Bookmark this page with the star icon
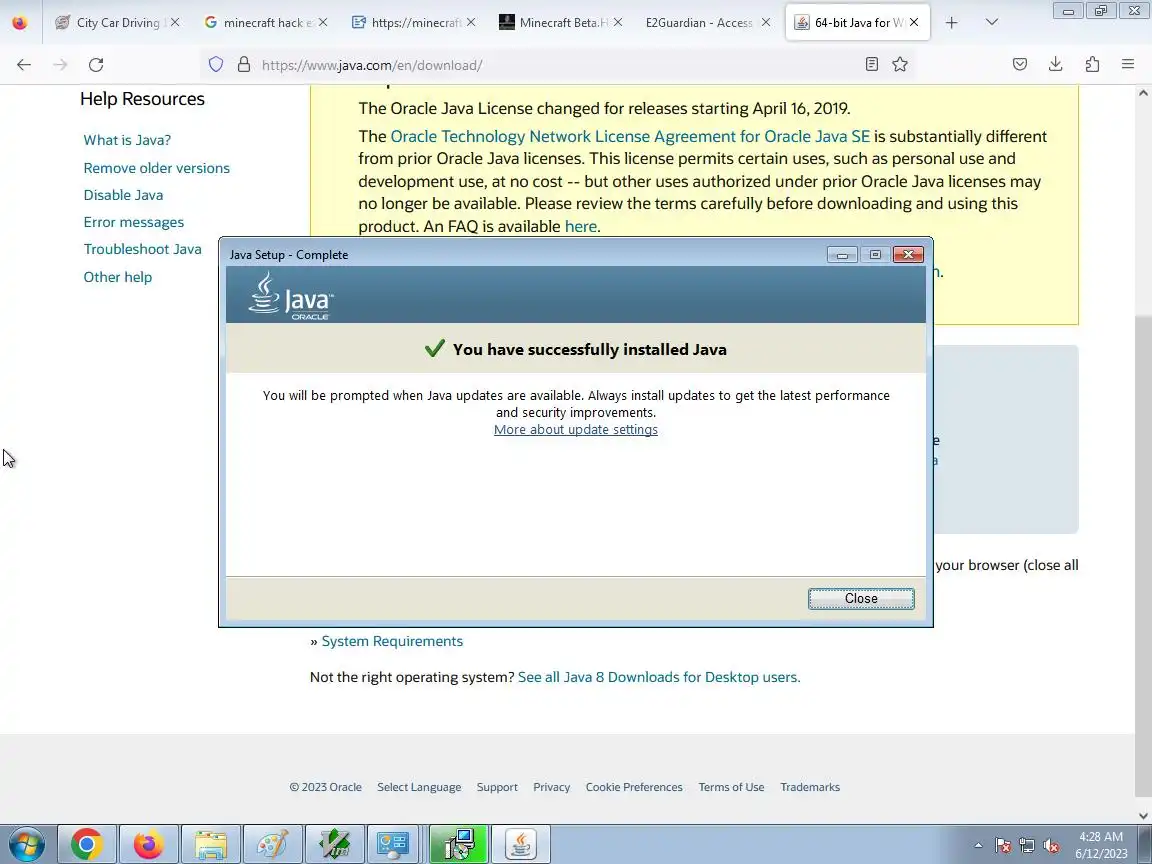 pyautogui.click(x=900, y=65)
